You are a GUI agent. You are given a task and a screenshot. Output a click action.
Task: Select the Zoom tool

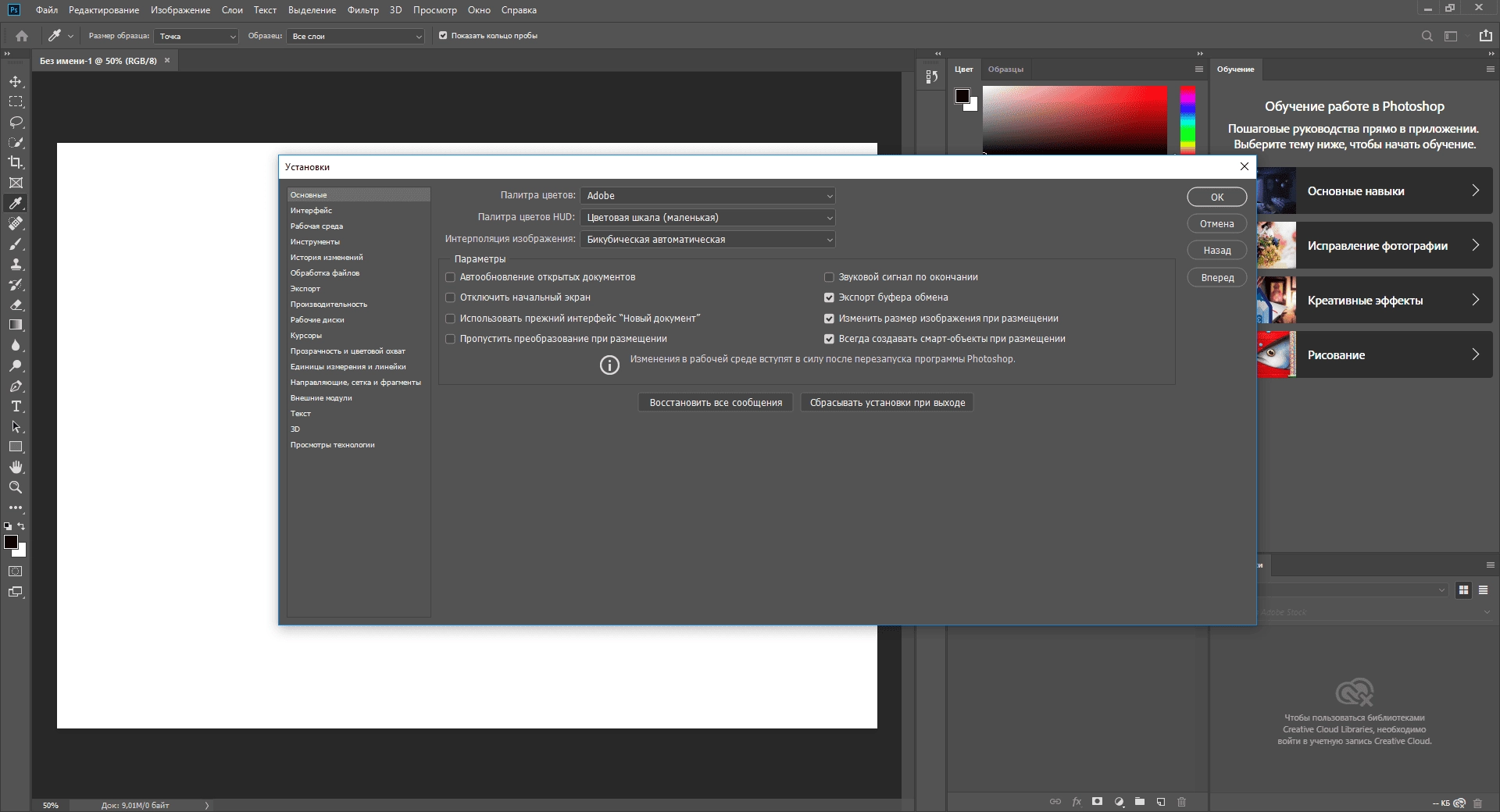coord(16,487)
